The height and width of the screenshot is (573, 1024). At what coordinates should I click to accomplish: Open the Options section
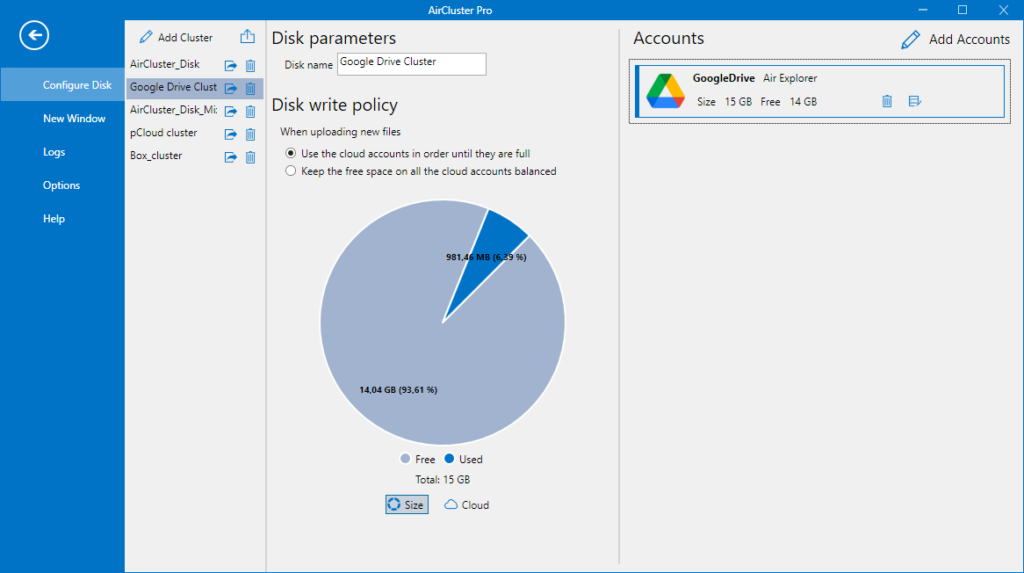click(63, 185)
